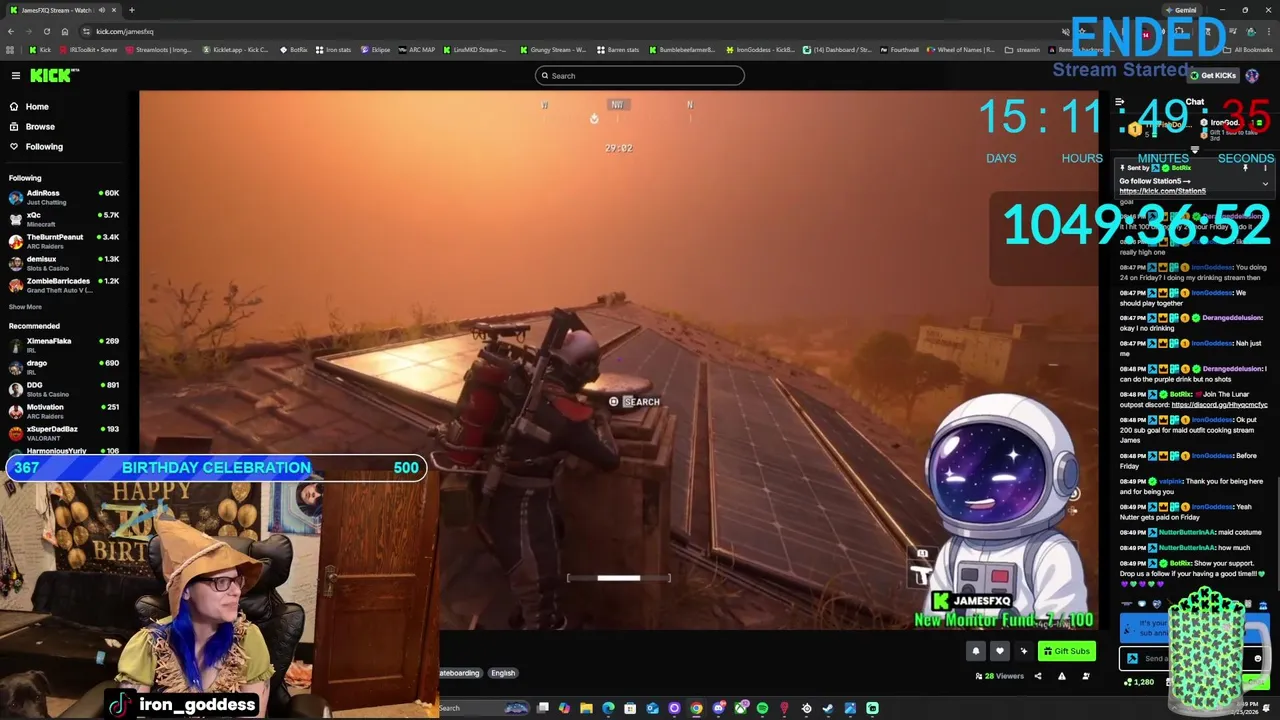Open the ARC MAP bookmark
The width and height of the screenshot is (1280, 720).
417,50
